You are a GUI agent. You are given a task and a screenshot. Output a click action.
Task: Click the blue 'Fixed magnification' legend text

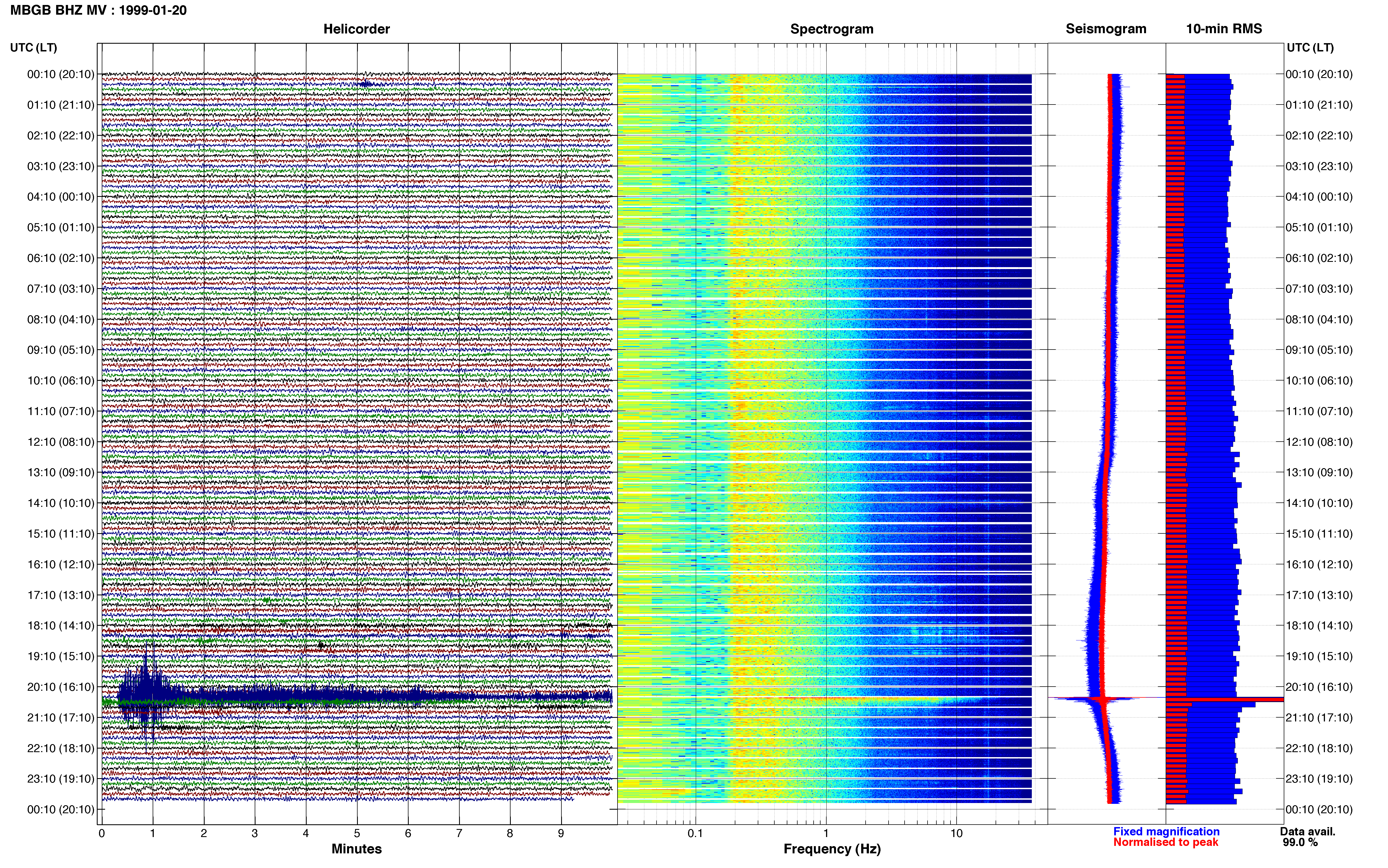click(x=1166, y=831)
